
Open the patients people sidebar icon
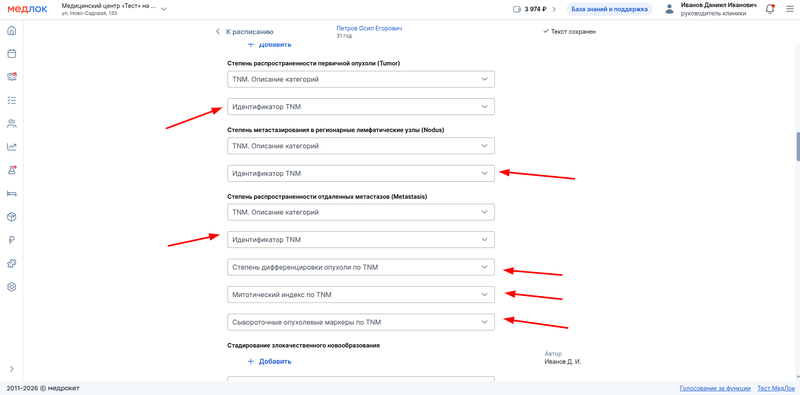(x=12, y=123)
